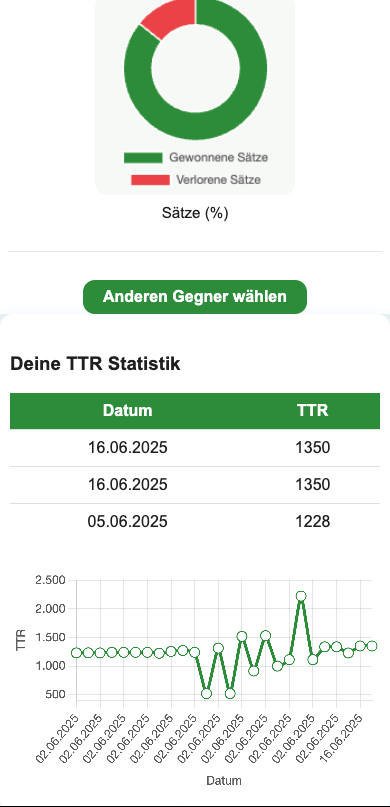390x807 pixels.
Task: Click the first data point on the TTR line
Action: tap(76, 653)
